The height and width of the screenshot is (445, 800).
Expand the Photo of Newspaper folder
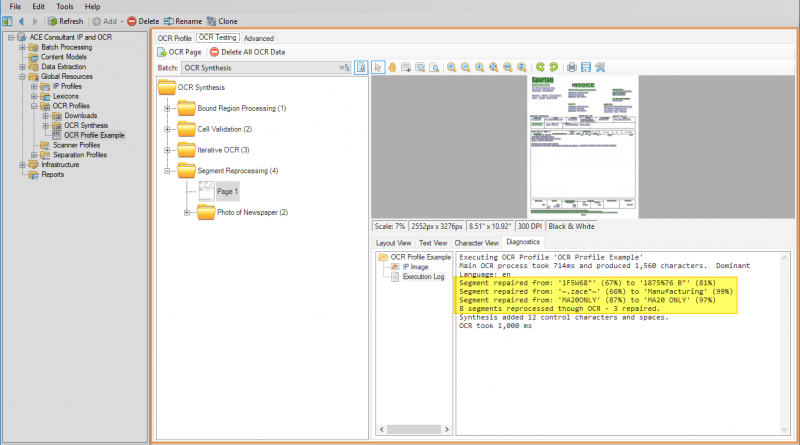pyautogui.click(x=188, y=212)
